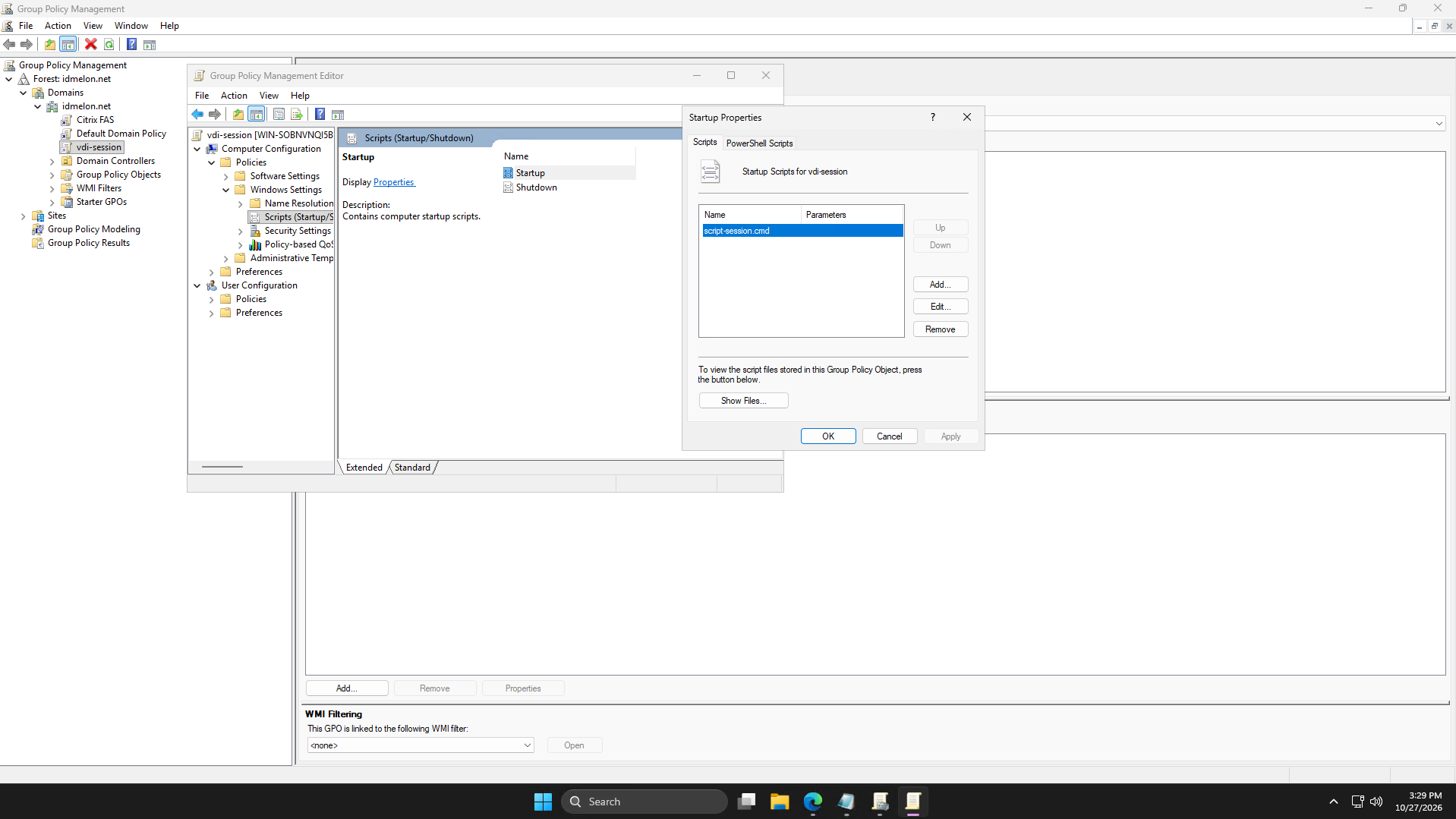
Task: Collapse the Computer Configuration node
Action: tap(197, 150)
